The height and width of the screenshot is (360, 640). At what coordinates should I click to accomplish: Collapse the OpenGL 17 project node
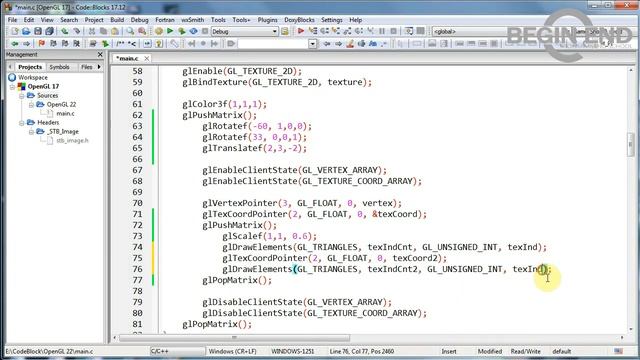tap(12, 87)
